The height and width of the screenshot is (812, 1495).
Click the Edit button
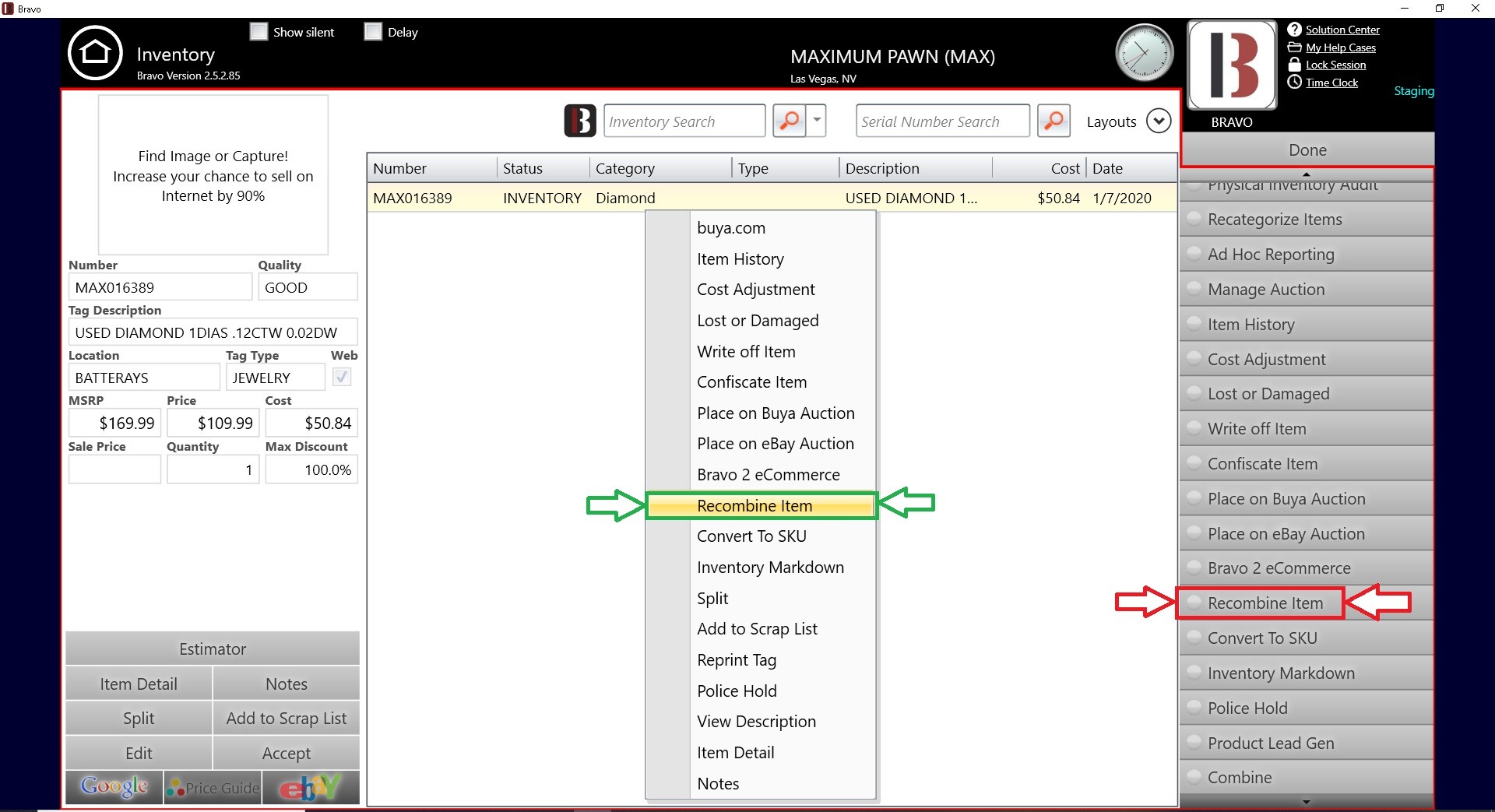click(139, 753)
